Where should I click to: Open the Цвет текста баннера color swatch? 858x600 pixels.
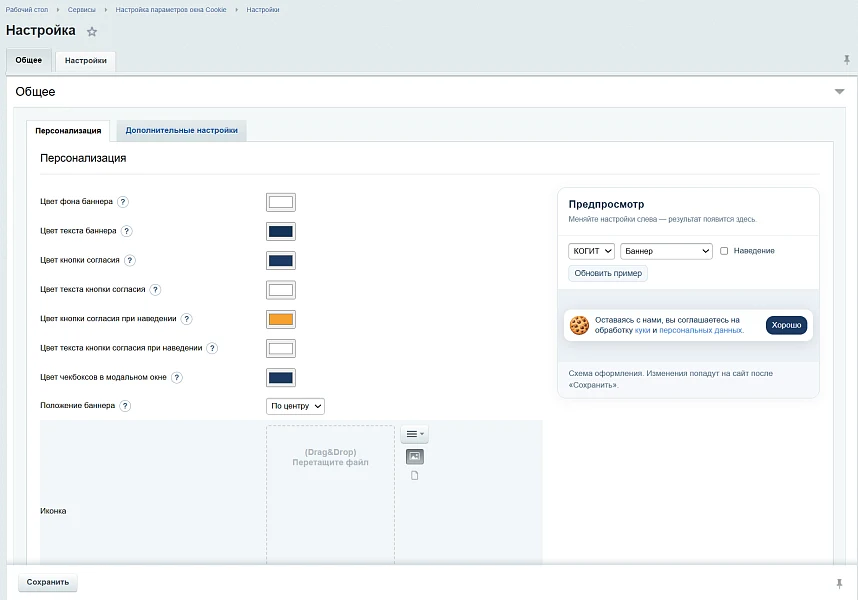pos(281,231)
